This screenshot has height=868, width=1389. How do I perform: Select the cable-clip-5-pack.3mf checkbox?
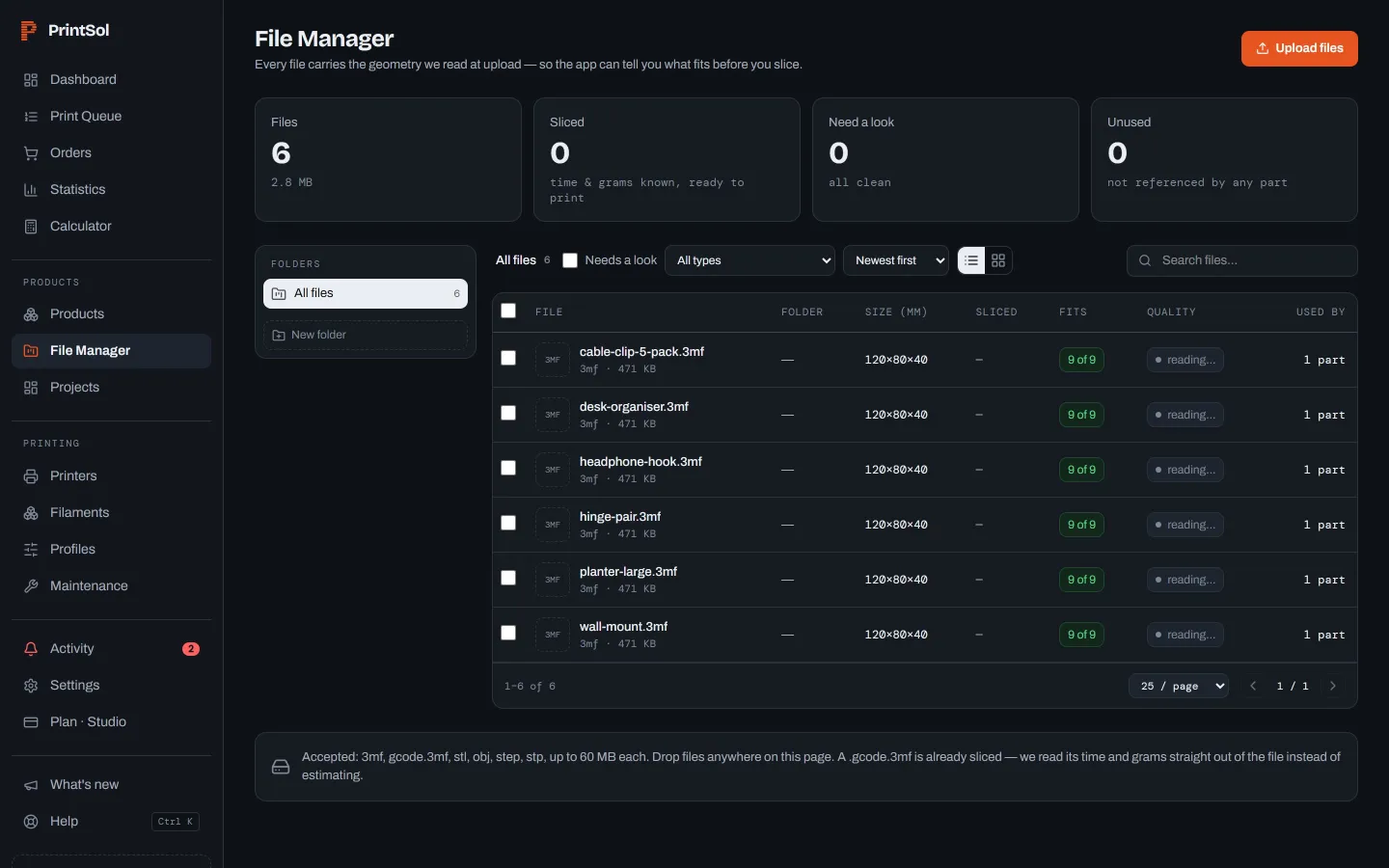tap(508, 358)
